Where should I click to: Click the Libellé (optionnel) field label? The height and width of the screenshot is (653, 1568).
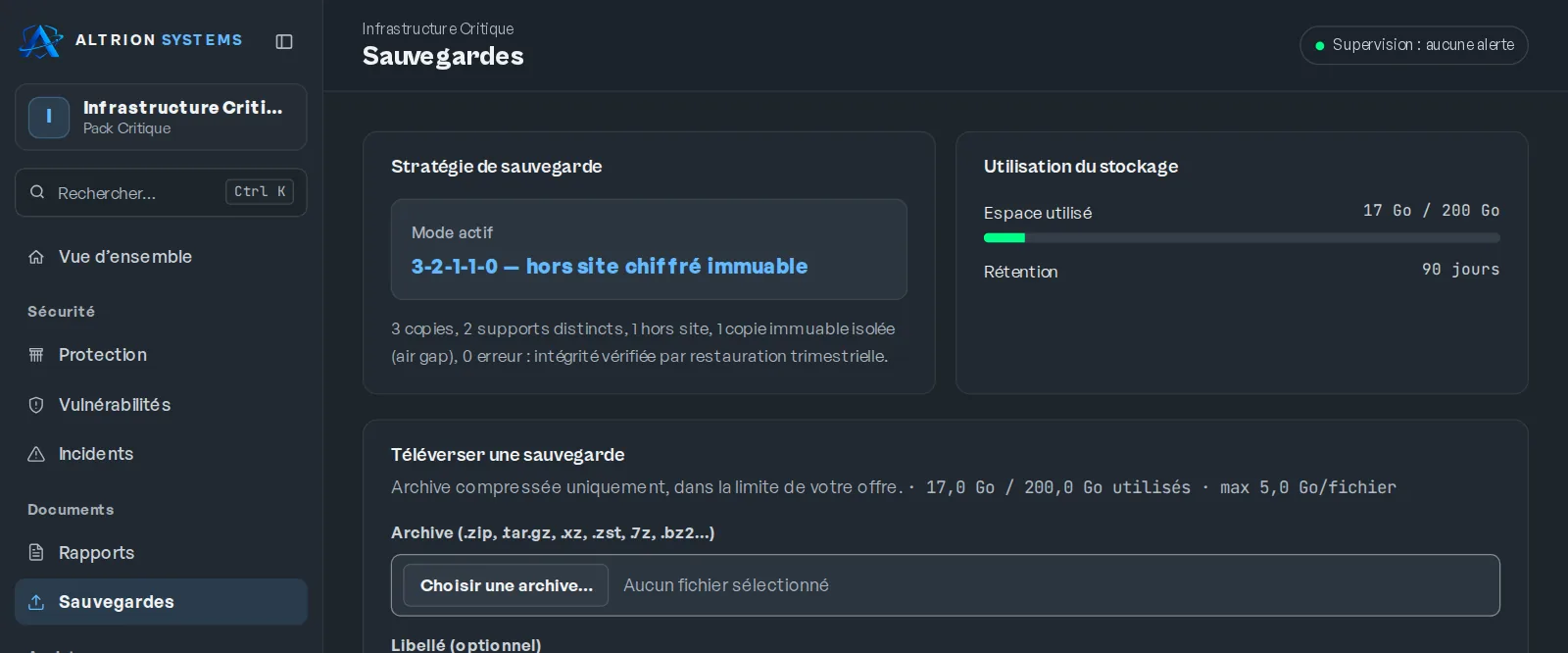[x=465, y=645]
